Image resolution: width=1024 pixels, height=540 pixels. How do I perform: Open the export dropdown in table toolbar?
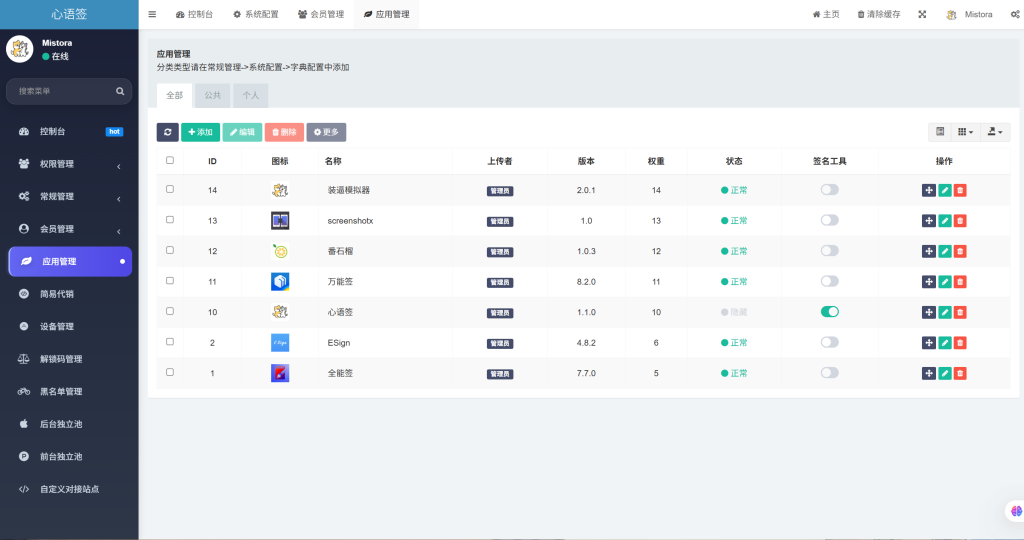(x=995, y=132)
